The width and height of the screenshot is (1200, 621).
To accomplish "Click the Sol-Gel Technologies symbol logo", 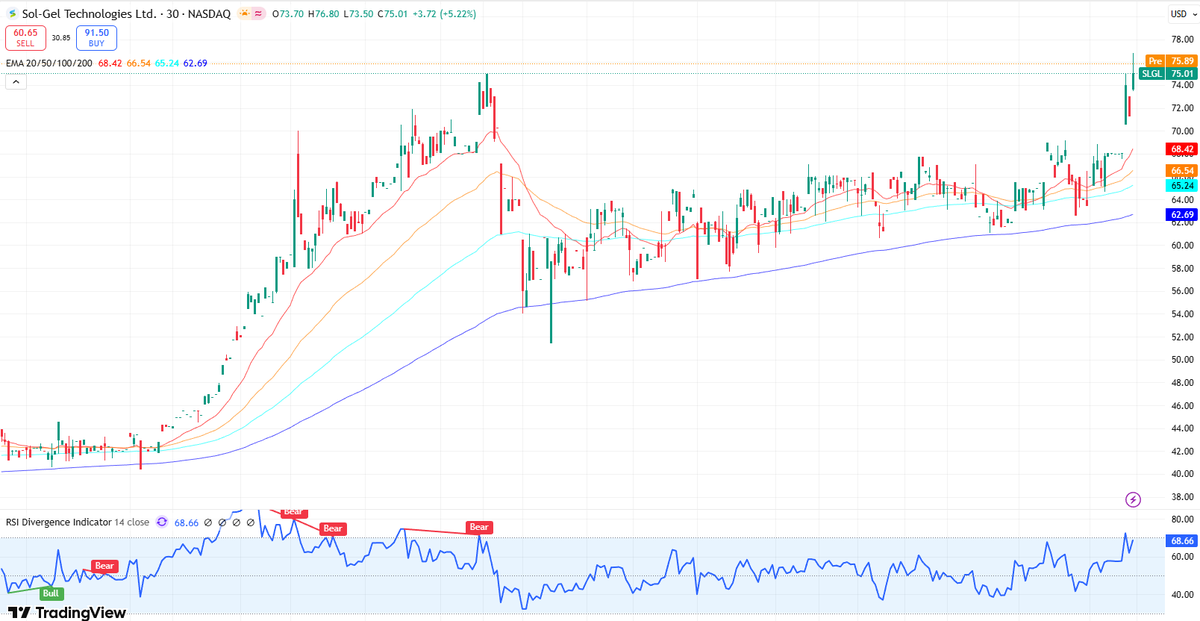I will pyautogui.click(x=12, y=14).
